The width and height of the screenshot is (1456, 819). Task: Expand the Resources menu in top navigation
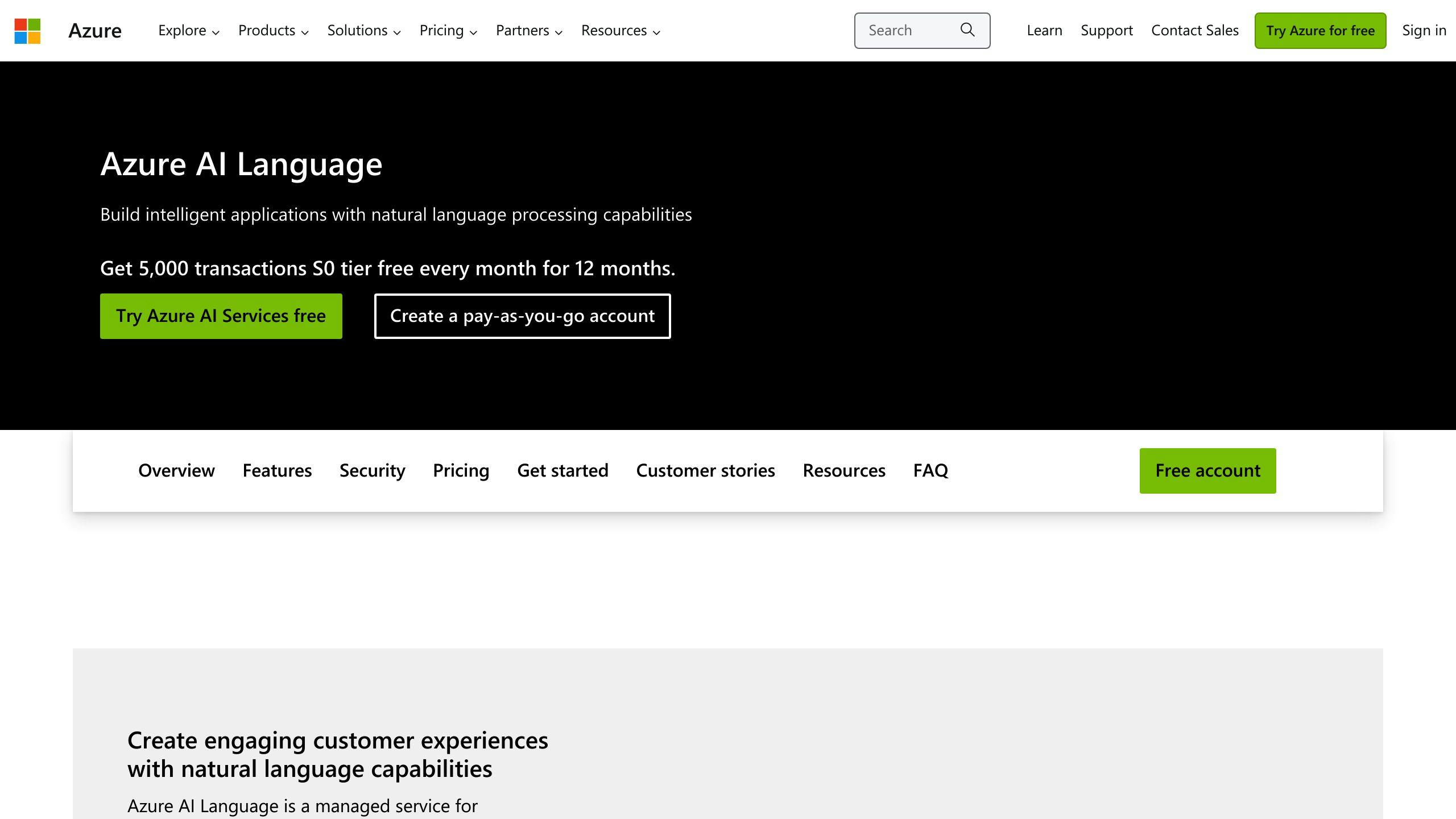point(621,31)
